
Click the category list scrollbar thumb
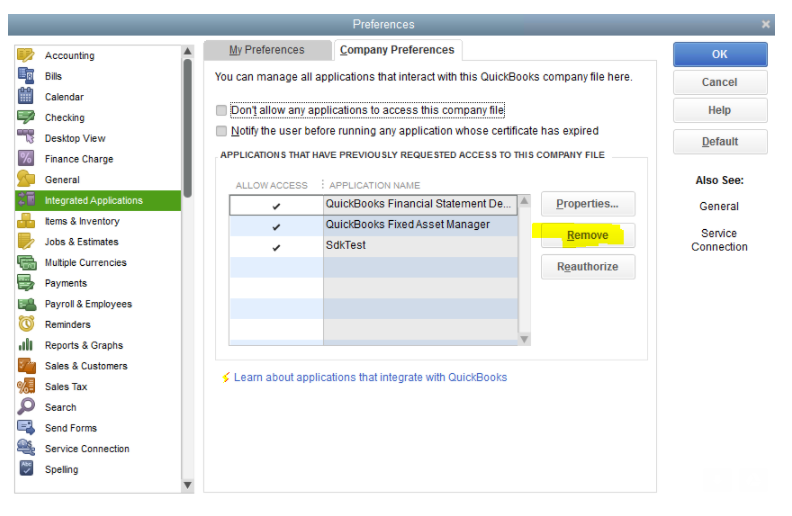point(187,128)
